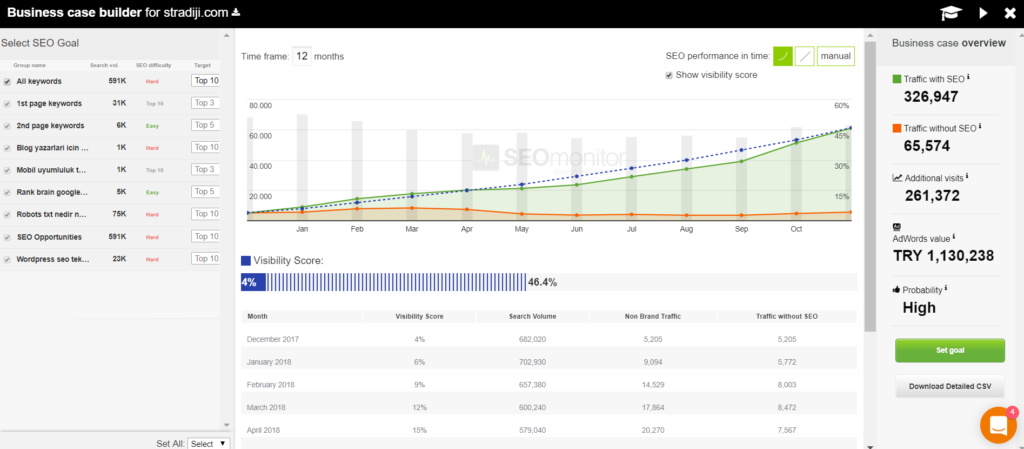Toggle the Robots txt nedir checkbox

(7, 215)
